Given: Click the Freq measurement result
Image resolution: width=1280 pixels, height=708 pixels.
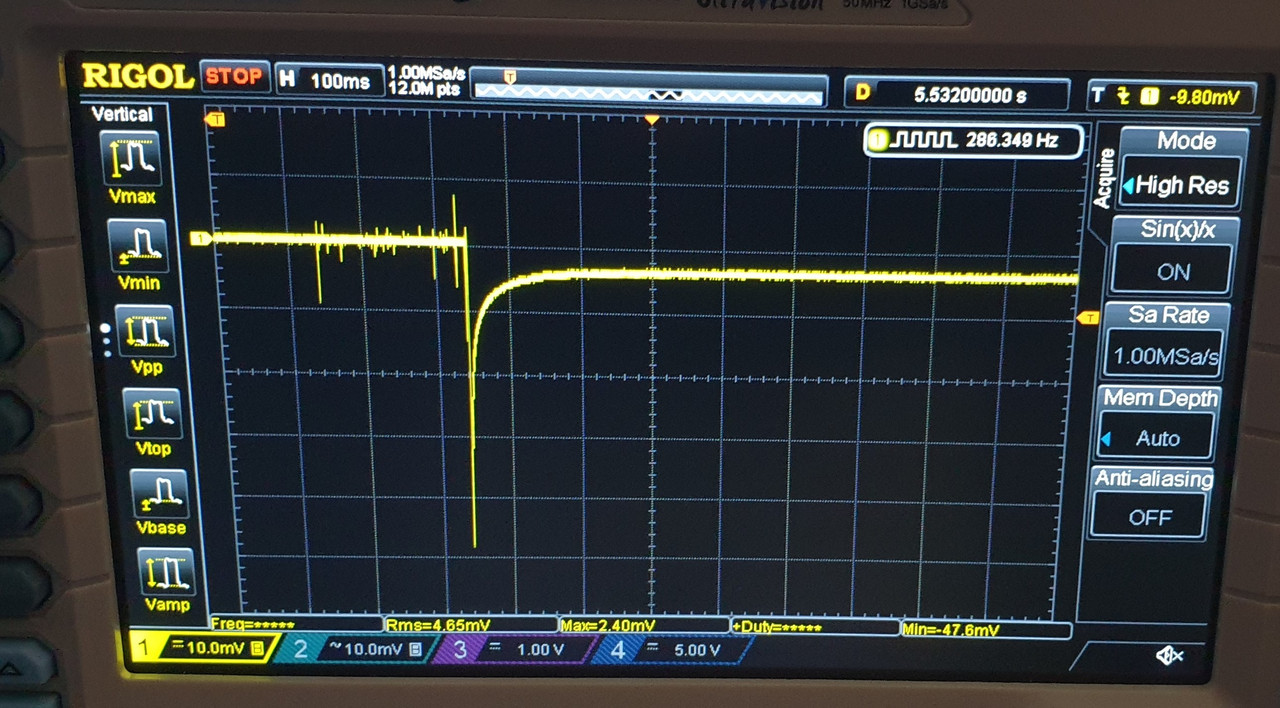Looking at the screenshot, I should tap(253, 625).
